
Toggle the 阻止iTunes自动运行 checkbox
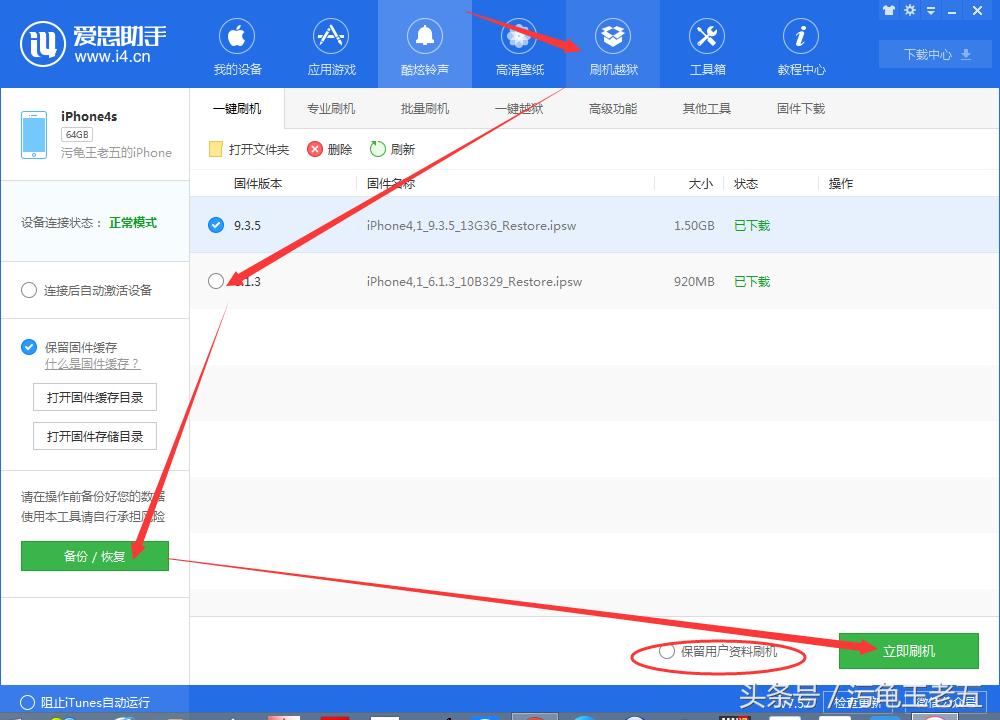tap(29, 702)
